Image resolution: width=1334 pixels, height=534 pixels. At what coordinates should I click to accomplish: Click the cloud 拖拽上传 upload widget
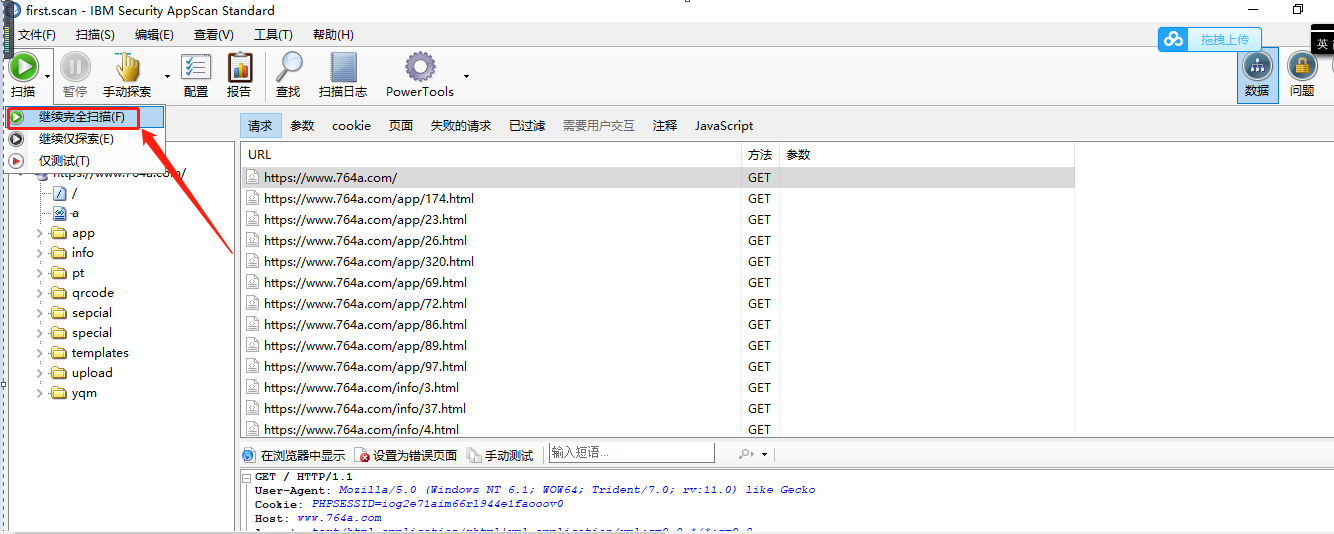pos(1209,39)
